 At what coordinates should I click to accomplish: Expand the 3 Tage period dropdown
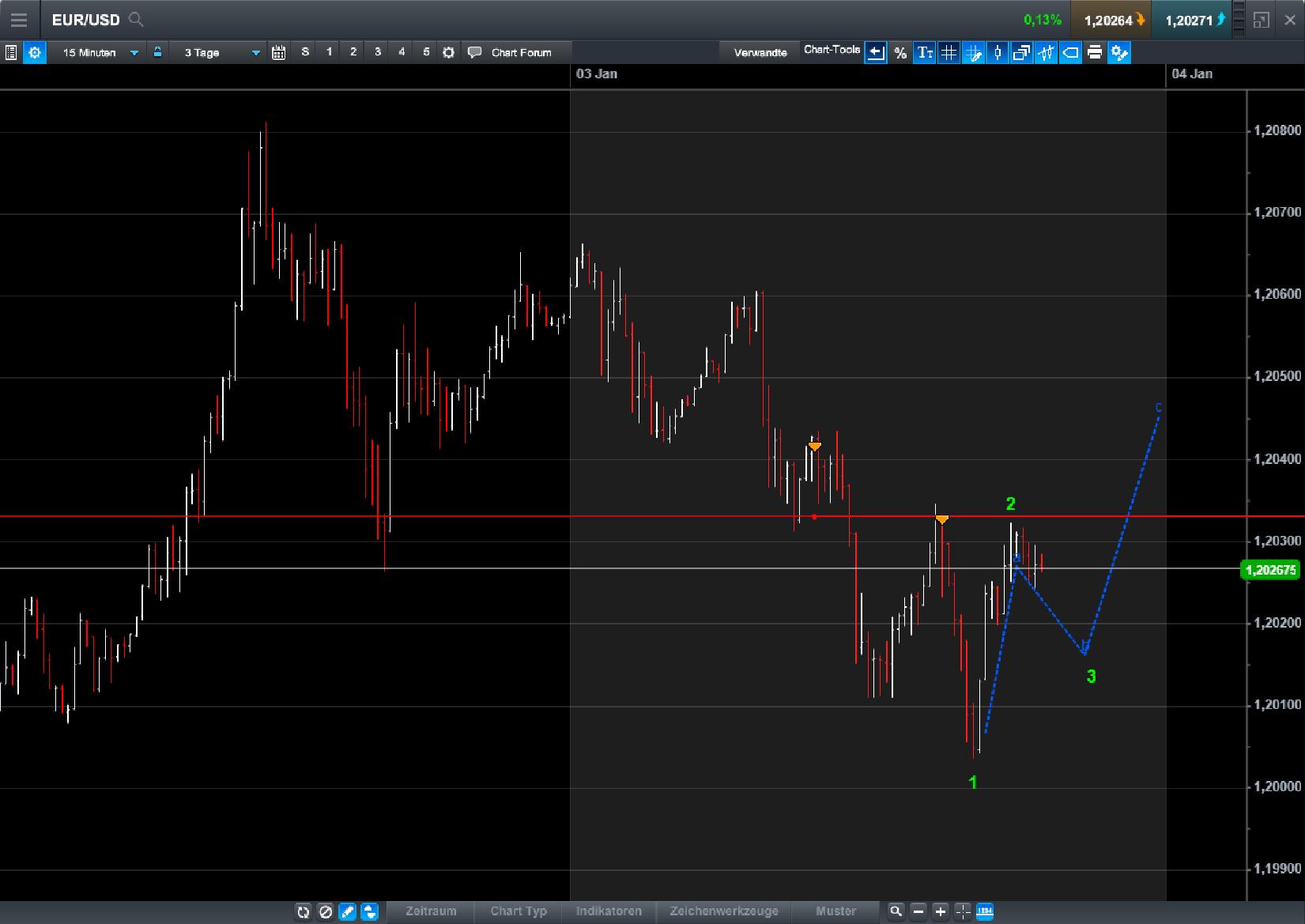255,52
